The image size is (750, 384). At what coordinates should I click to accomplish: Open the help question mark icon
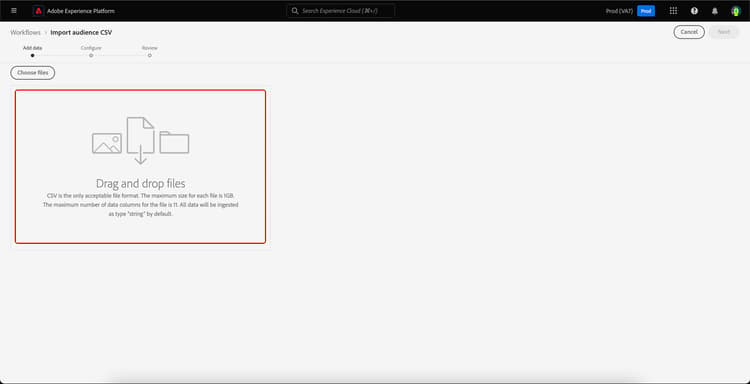pyautogui.click(x=694, y=11)
